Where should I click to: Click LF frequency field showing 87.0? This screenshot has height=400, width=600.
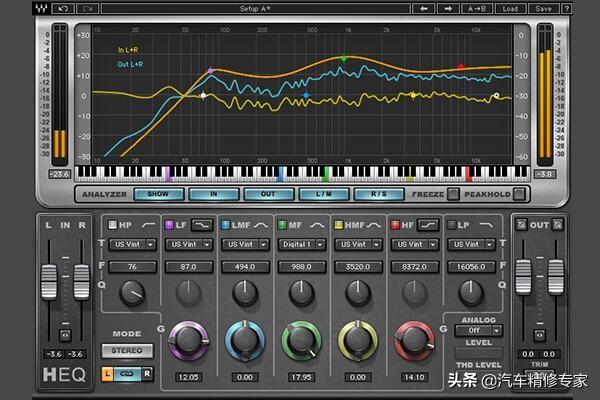[x=189, y=266]
